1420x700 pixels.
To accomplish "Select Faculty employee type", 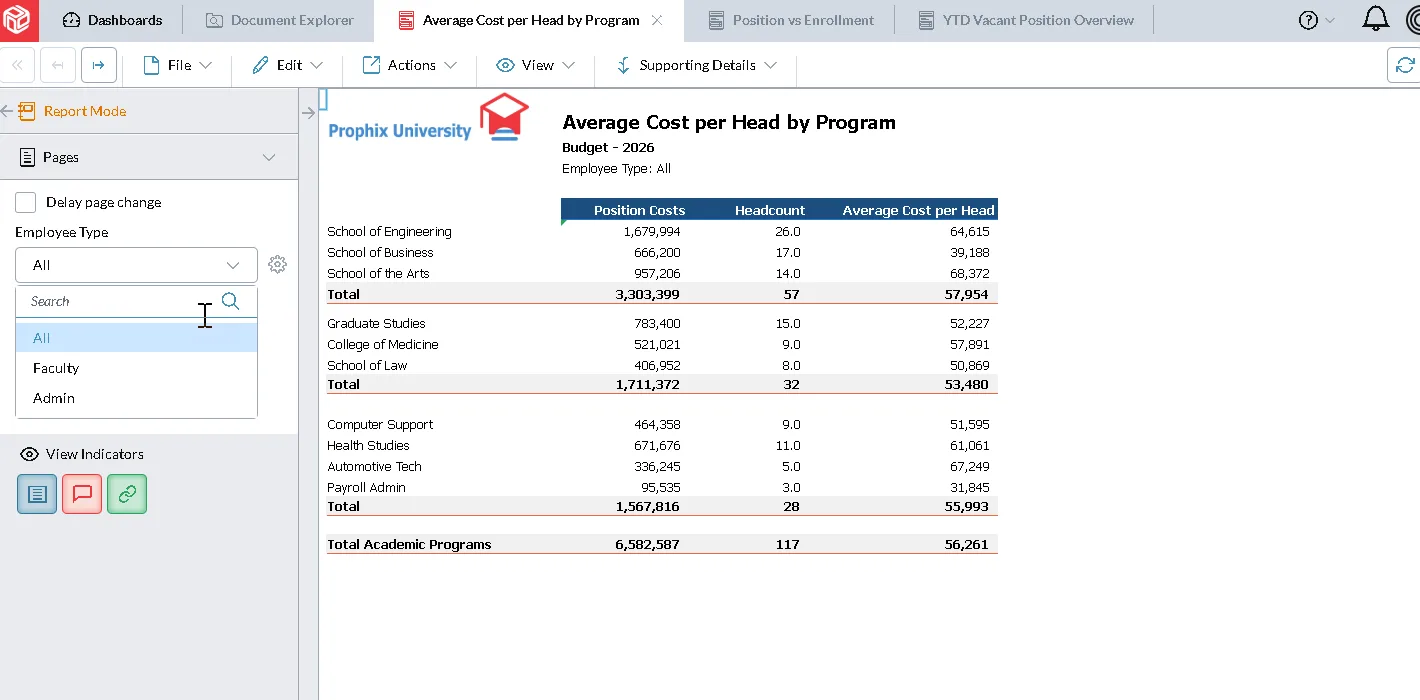I will tap(136, 368).
